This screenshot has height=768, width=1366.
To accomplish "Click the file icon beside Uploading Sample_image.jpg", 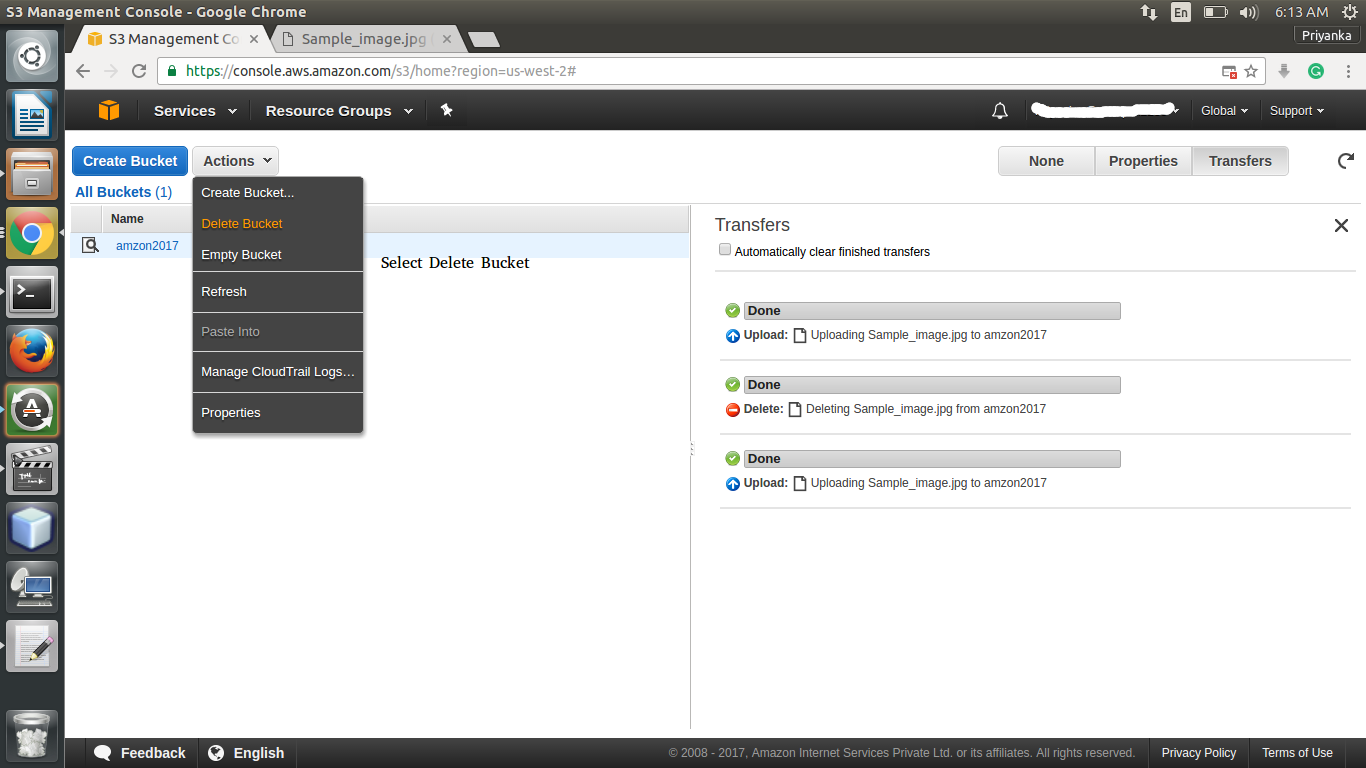I will [799, 335].
